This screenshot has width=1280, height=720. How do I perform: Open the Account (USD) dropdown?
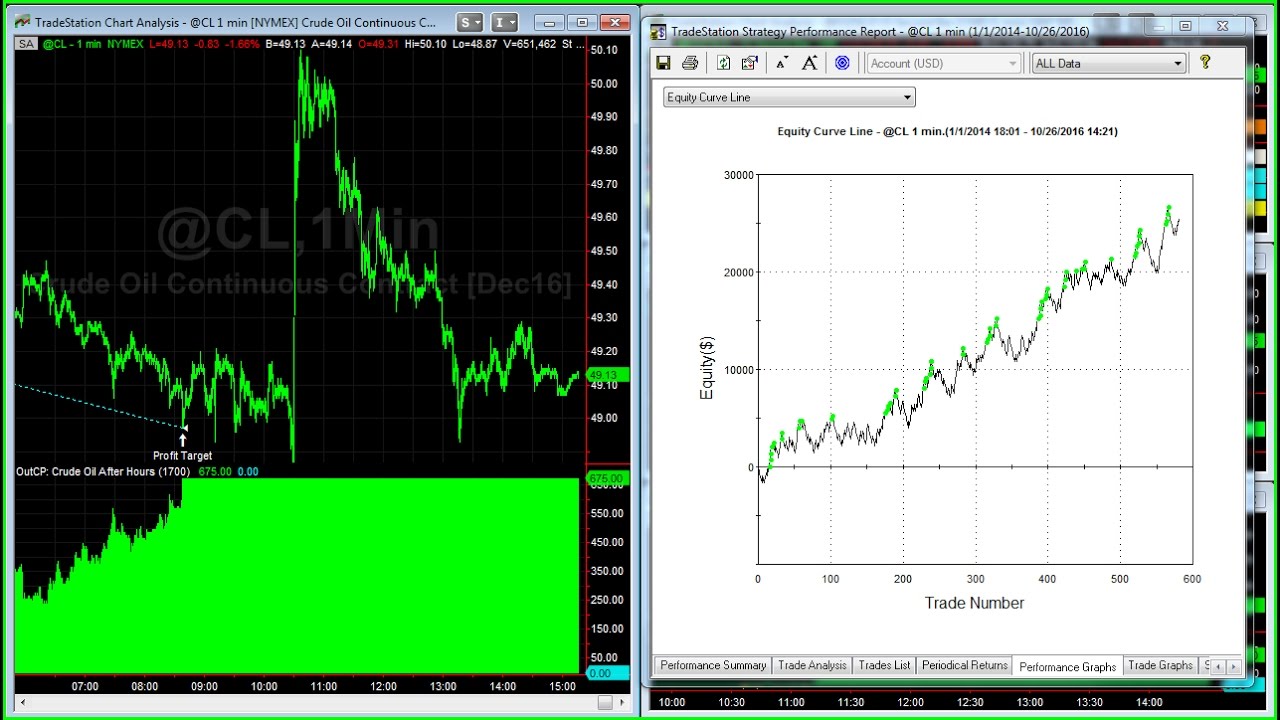coord(943,63)
